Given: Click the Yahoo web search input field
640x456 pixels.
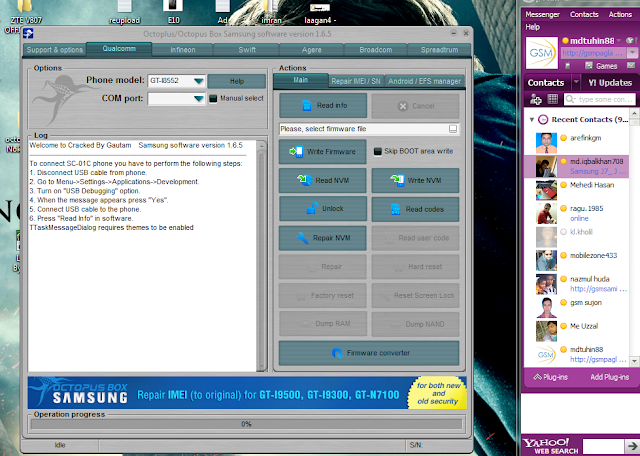Looking at the screenshot, I should [603, 446].
